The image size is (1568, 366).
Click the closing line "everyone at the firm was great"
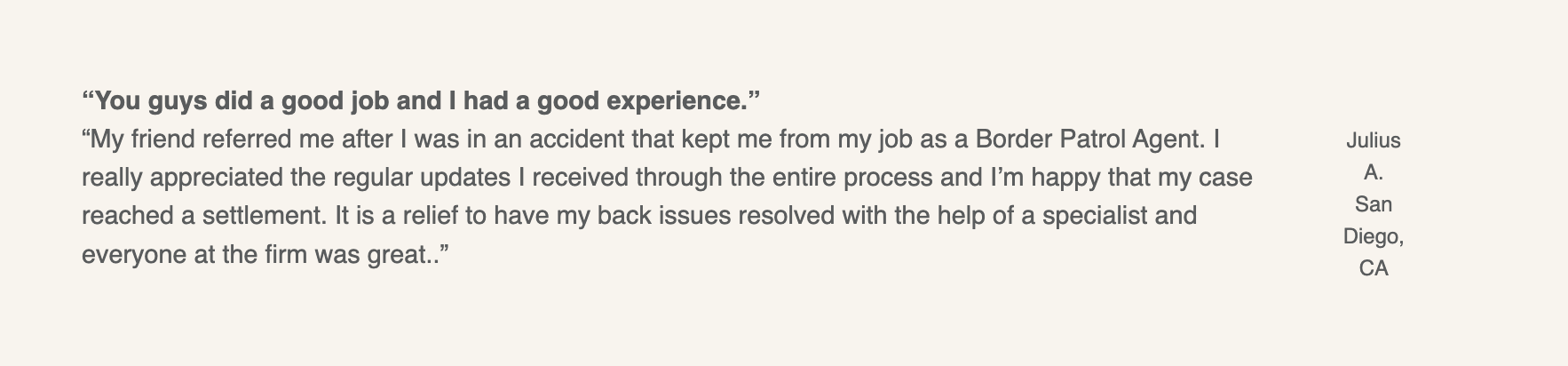[256, 255]
